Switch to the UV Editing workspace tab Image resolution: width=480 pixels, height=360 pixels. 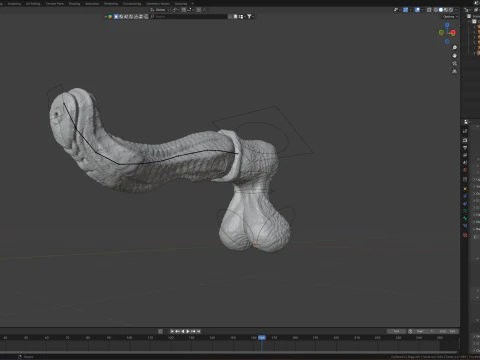33,3
